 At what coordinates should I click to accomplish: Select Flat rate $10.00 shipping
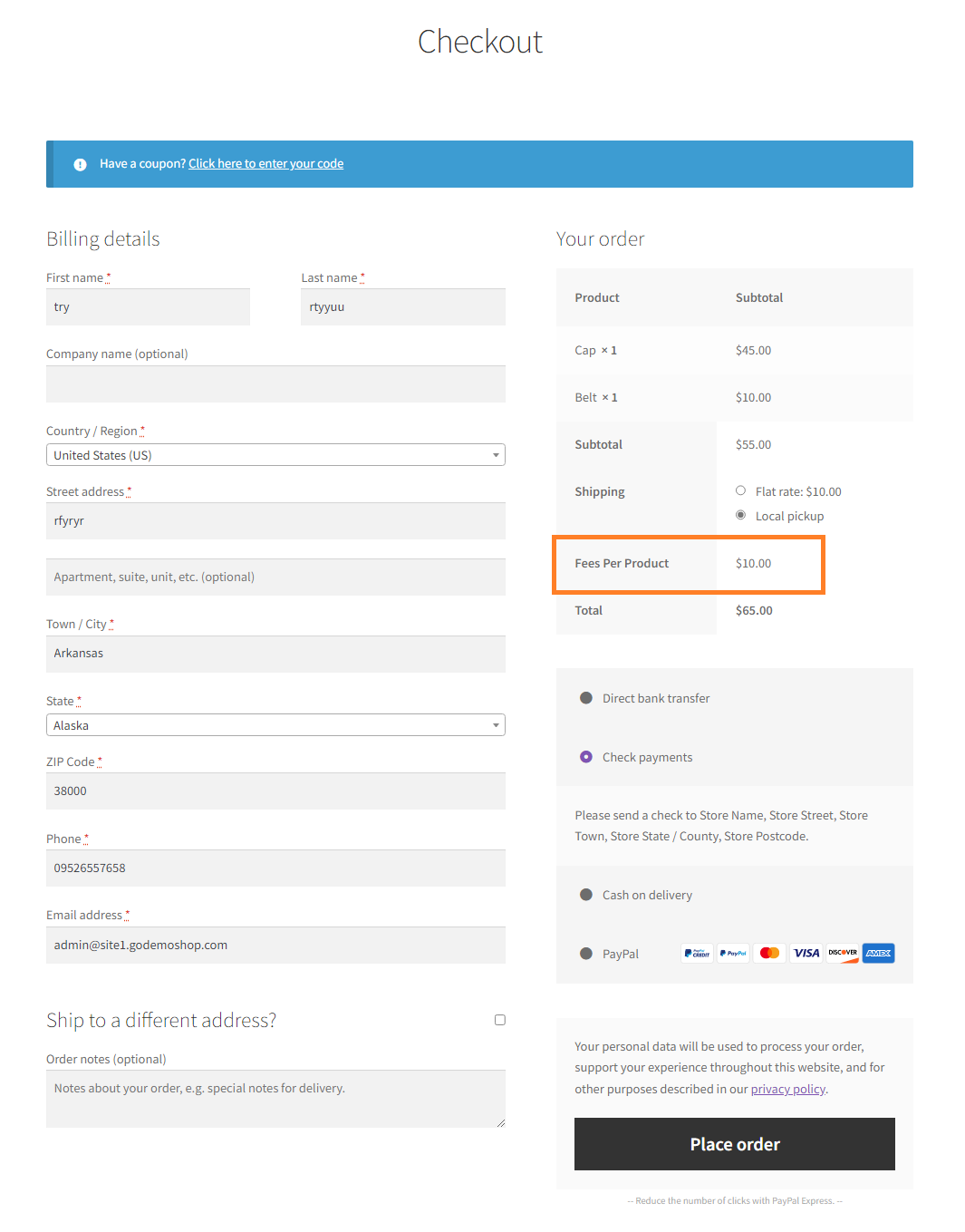pyautogui.click(x=740, y=490)
